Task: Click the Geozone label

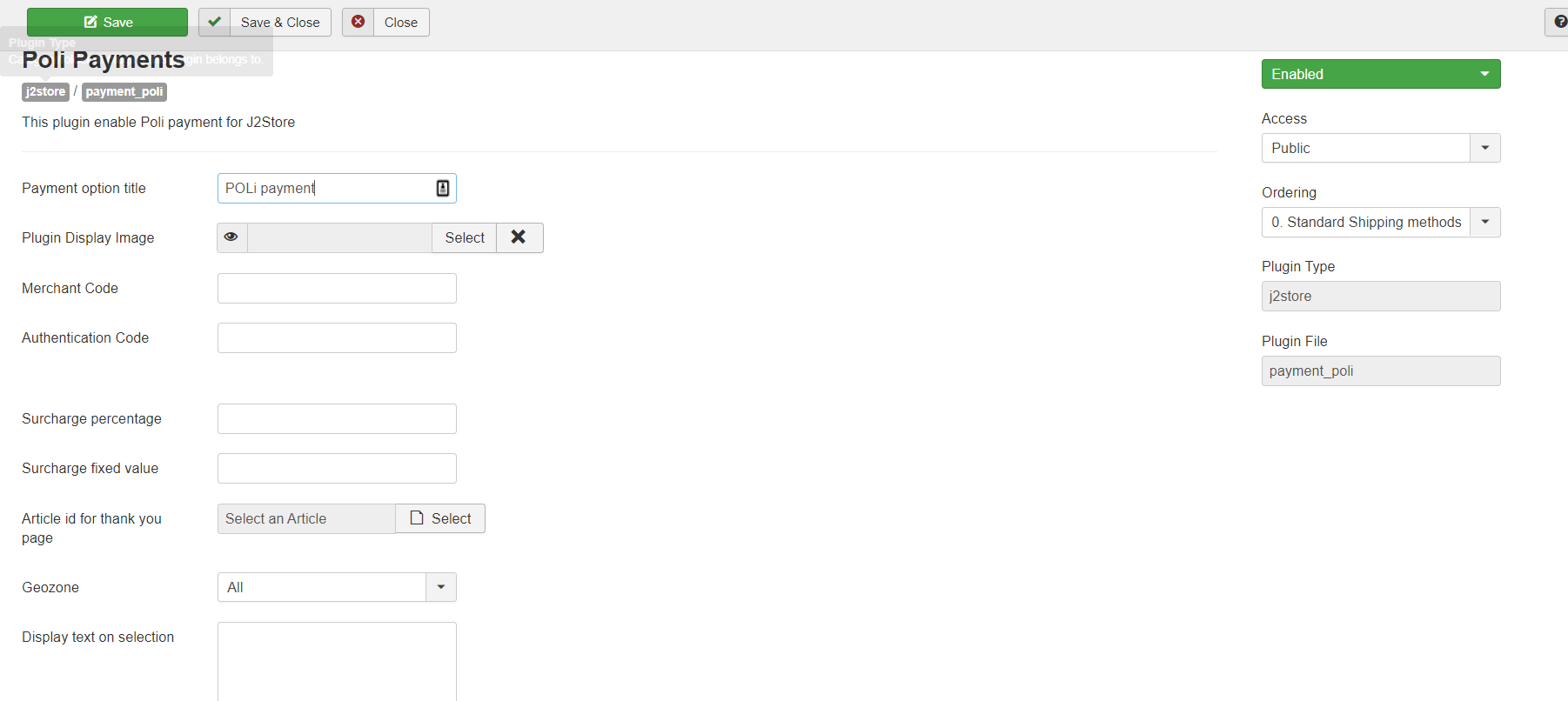Action: click(50, 587)
